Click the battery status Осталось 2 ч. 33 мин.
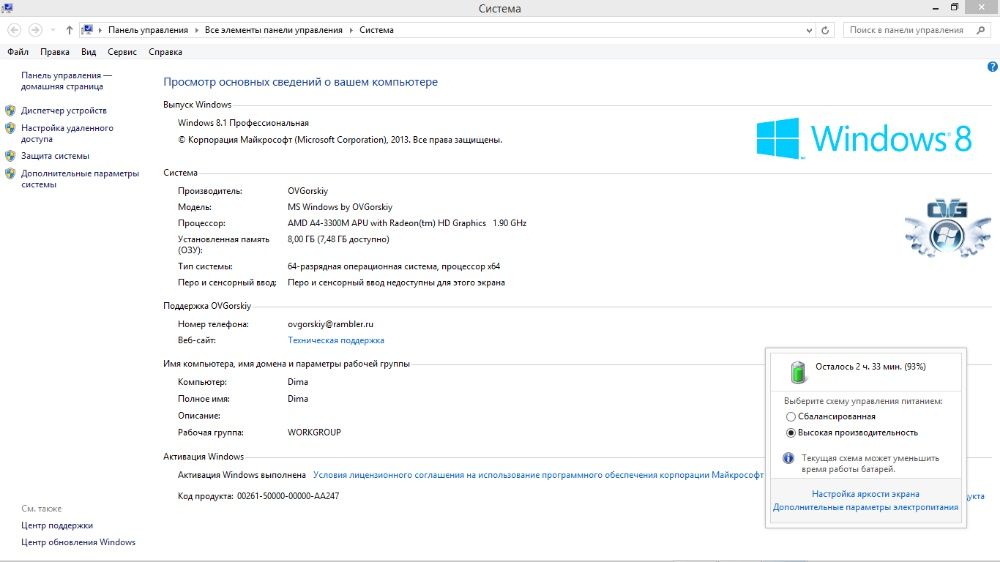Image resolution: width=1000 pixels, height=562 pixels. click(871, 367)
